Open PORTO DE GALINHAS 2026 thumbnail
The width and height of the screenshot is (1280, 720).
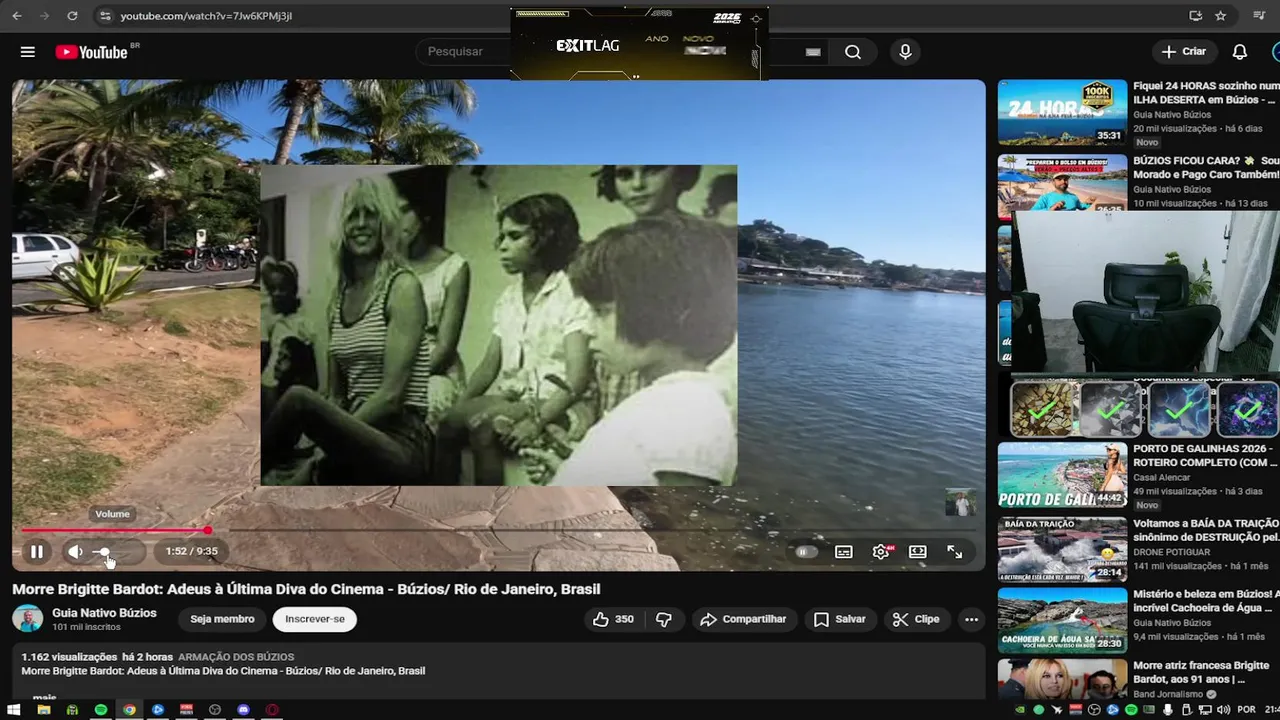click(x=1062, y=475)
